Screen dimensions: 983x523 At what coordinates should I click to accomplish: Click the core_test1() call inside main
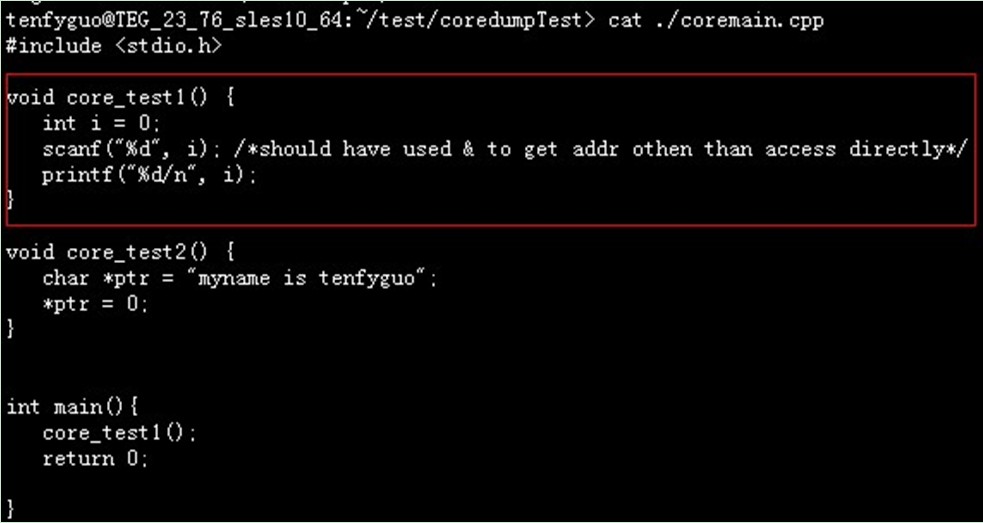pyautogui.click(x=119, y=433)
